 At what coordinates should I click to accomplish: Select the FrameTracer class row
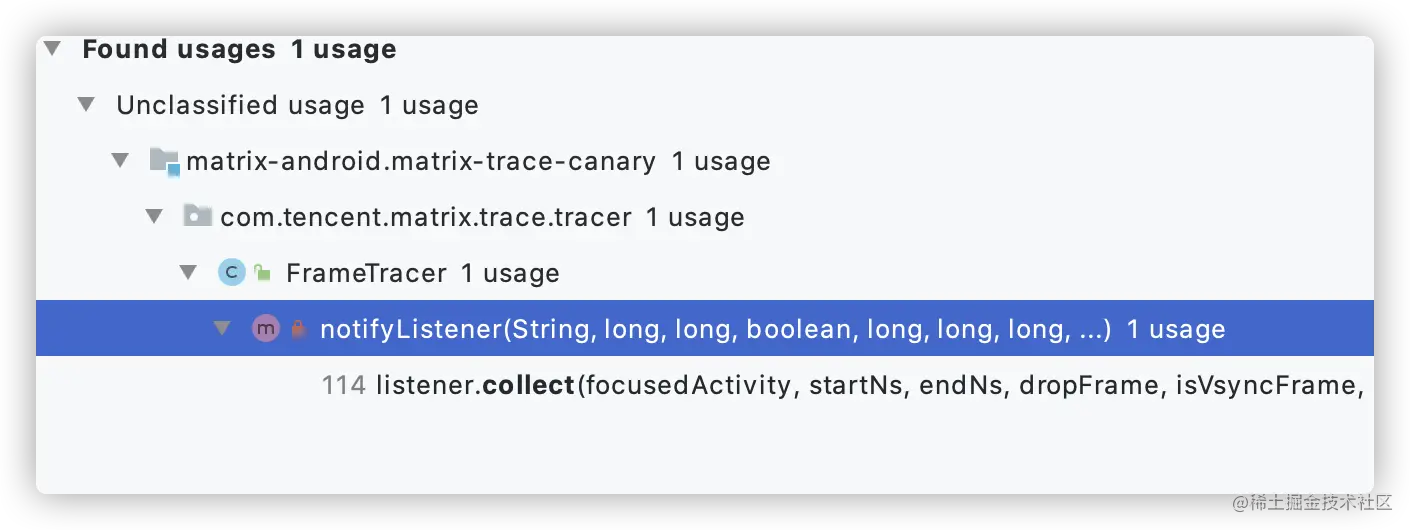[705, 273]
